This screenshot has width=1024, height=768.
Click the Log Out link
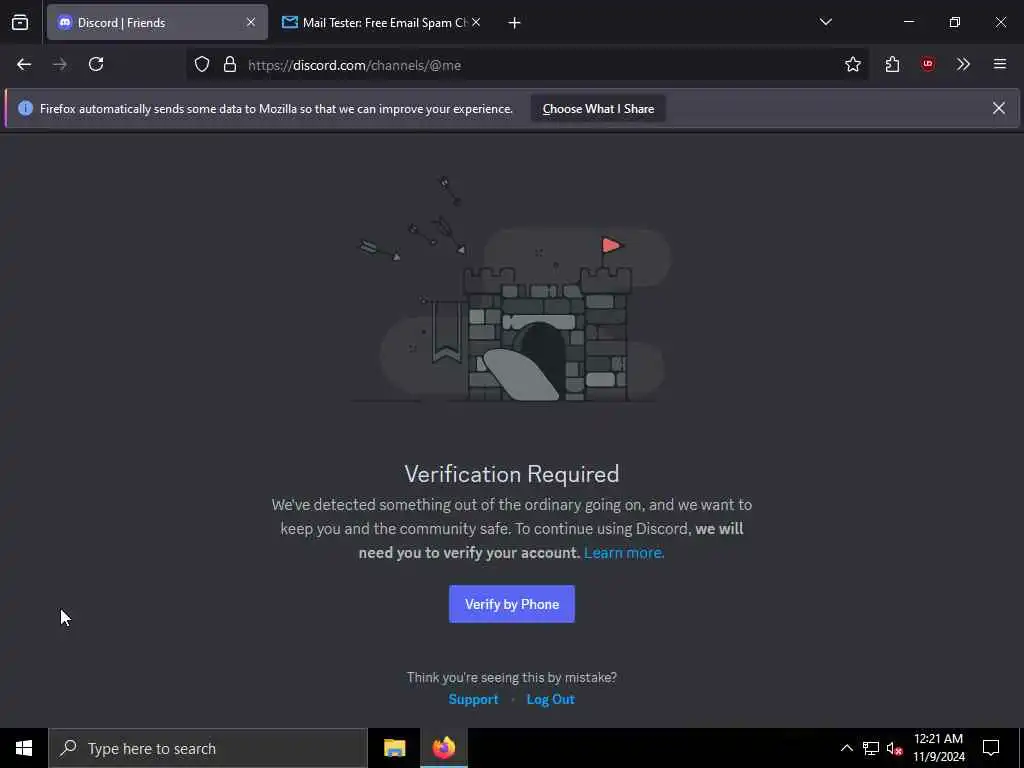click(551, 699)
